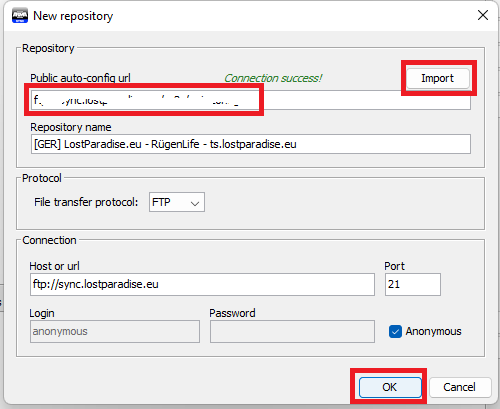
Task: Confirm the new repository with OK
Action: click(x=390, y=387)
